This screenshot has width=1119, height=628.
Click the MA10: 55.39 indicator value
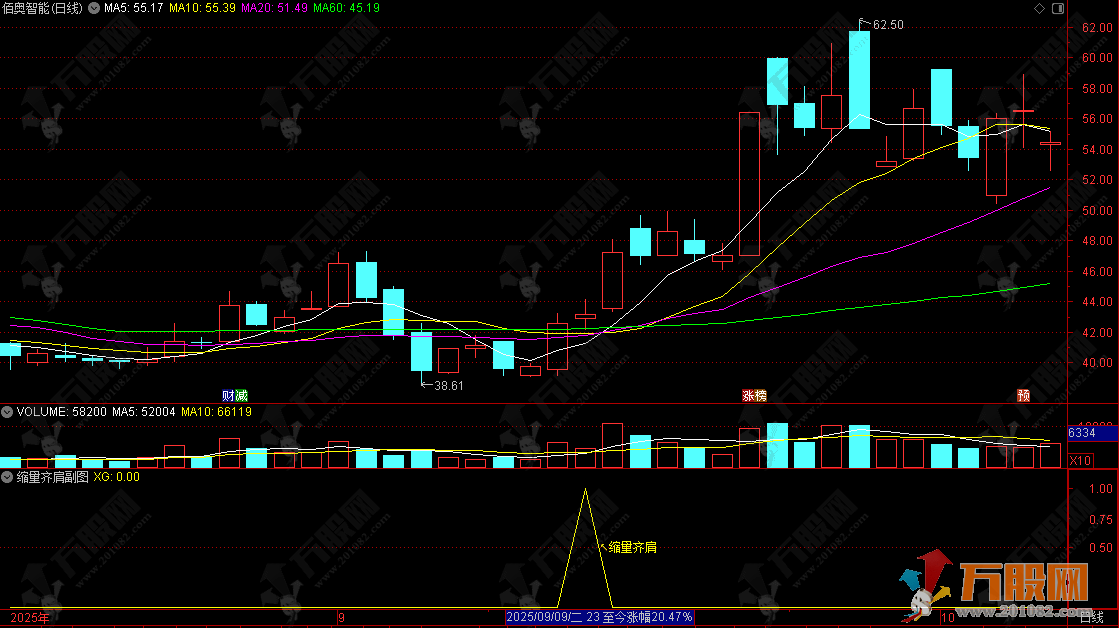click(x=202, y=8)
